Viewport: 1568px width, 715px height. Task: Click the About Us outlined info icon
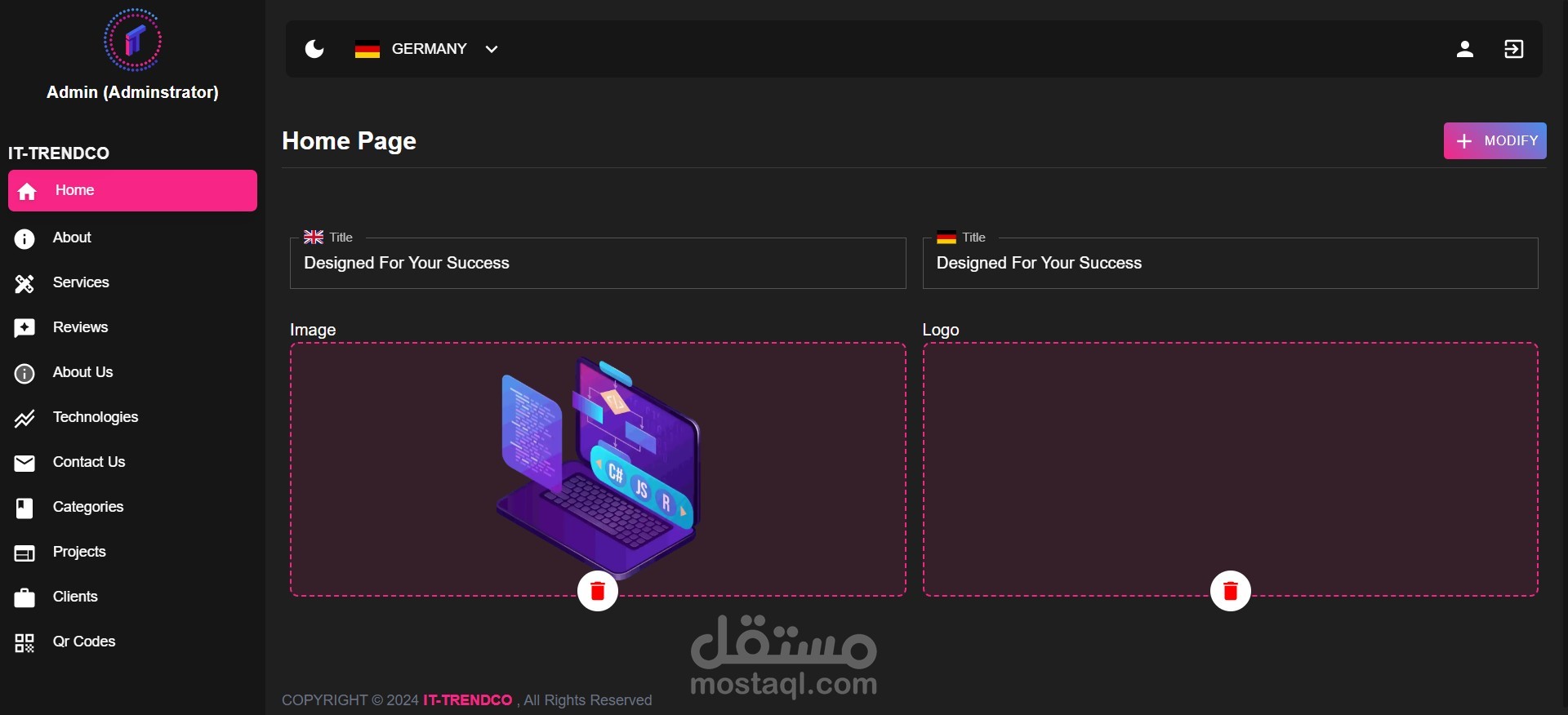24,373
